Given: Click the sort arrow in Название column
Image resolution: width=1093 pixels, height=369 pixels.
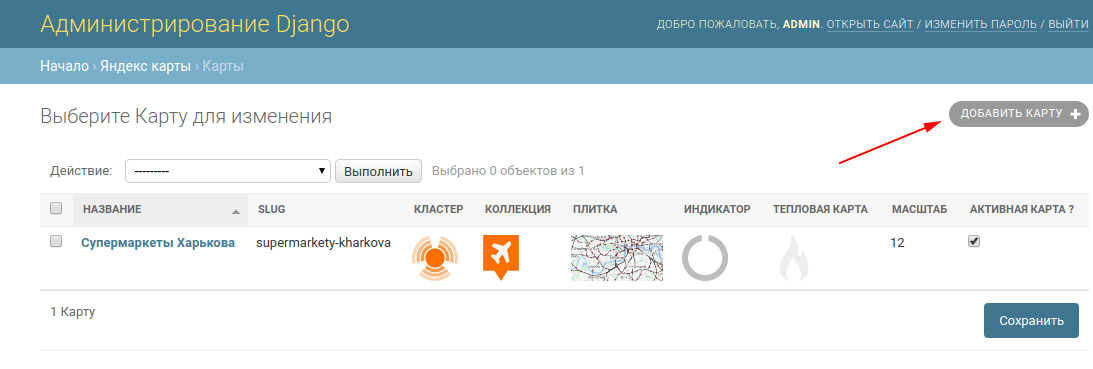Looking at the screenshot, I should pyautogui.click(x=236, y=211).
